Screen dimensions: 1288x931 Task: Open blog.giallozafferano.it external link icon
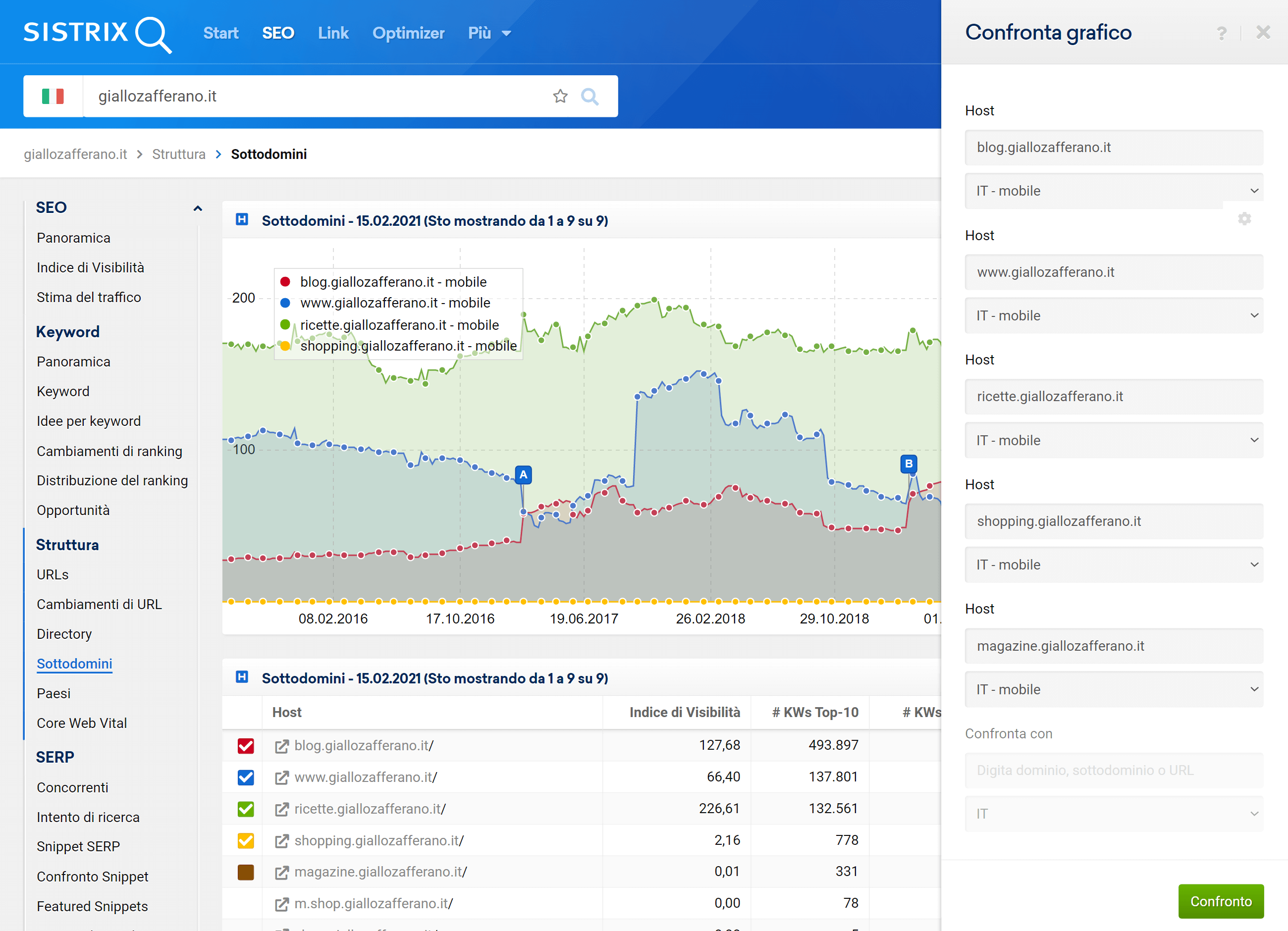(x=282, y=746)
